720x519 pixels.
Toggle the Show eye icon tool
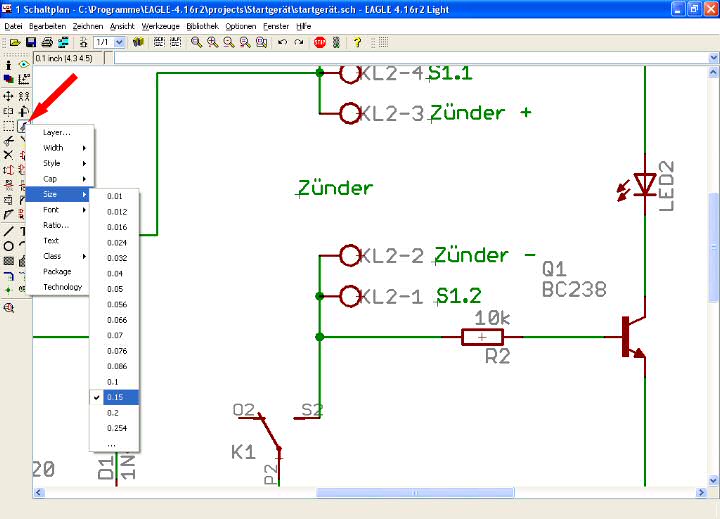click(x=23, y=64)
